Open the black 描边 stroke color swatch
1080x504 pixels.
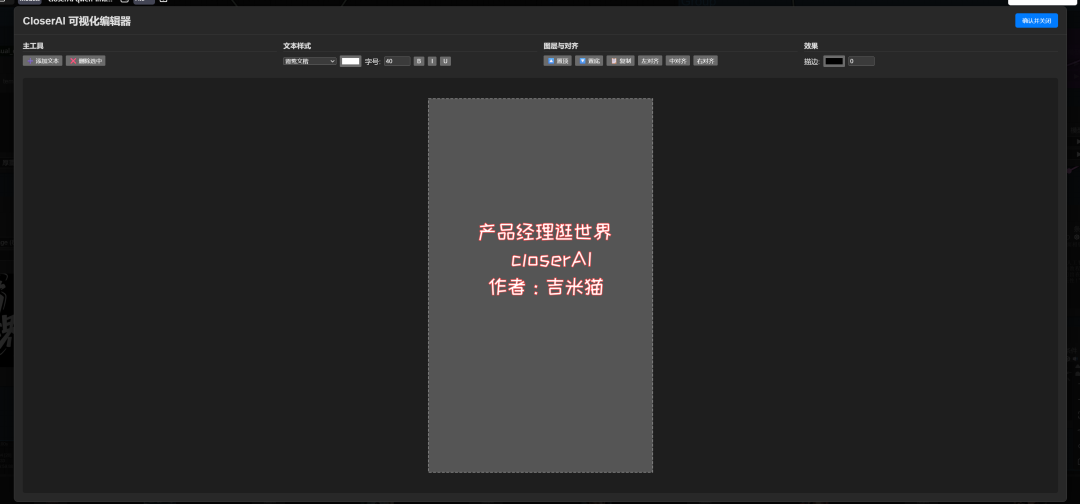coord(834,61)
